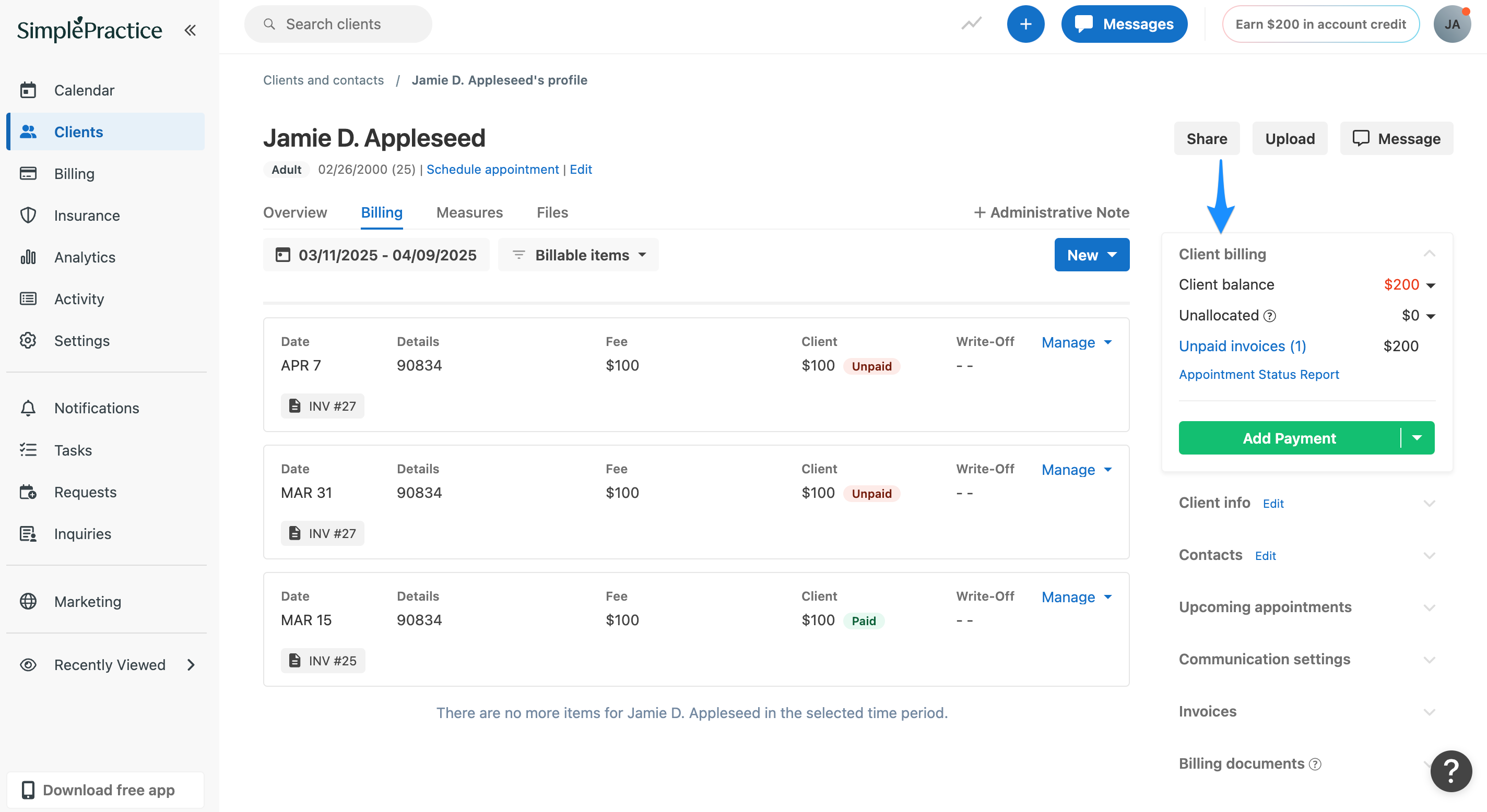Open the help question mark button

(x=1450, y=771)
